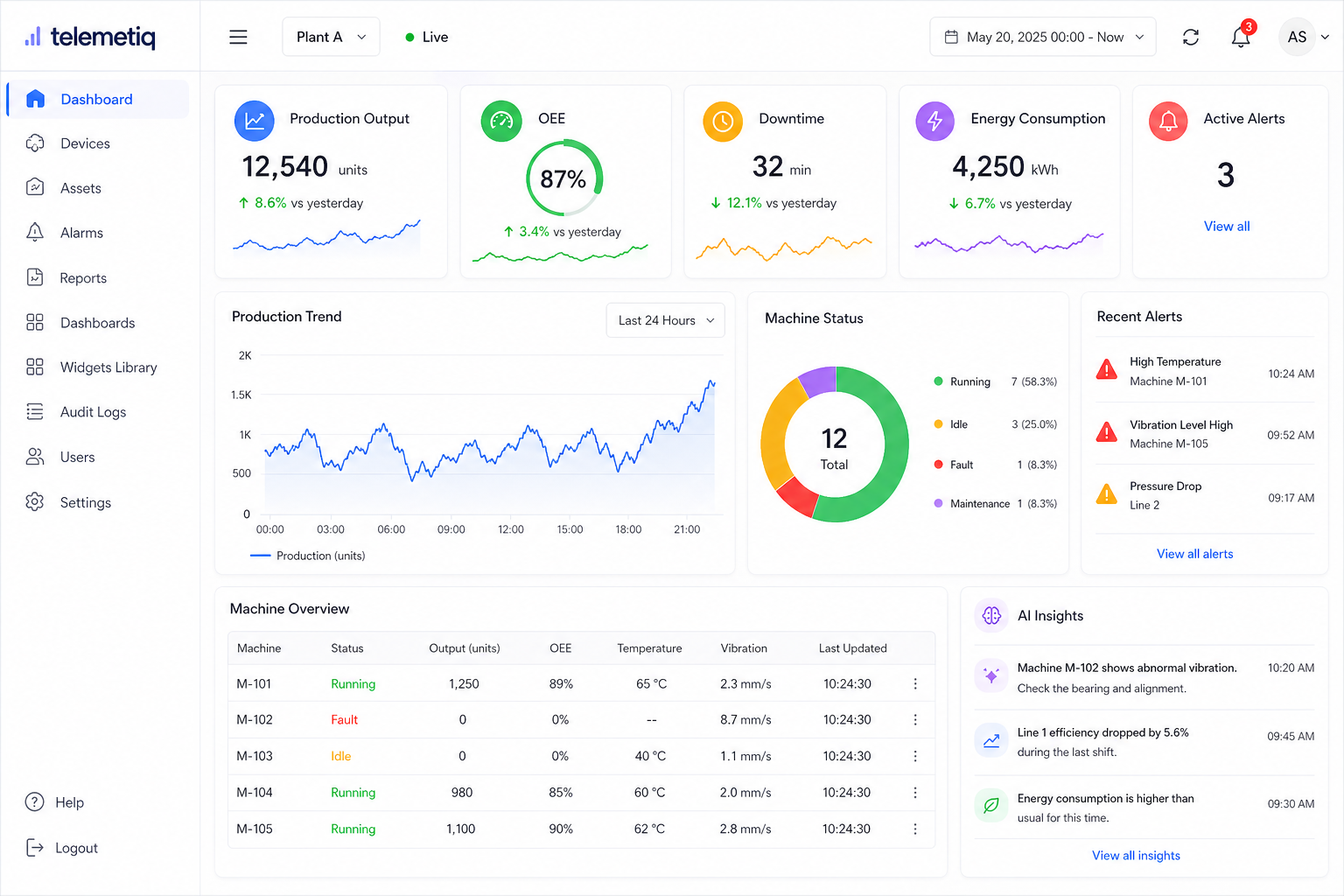Open the notifications bell
This screenshot has height=896, width=1344.
pos(1241,37)
